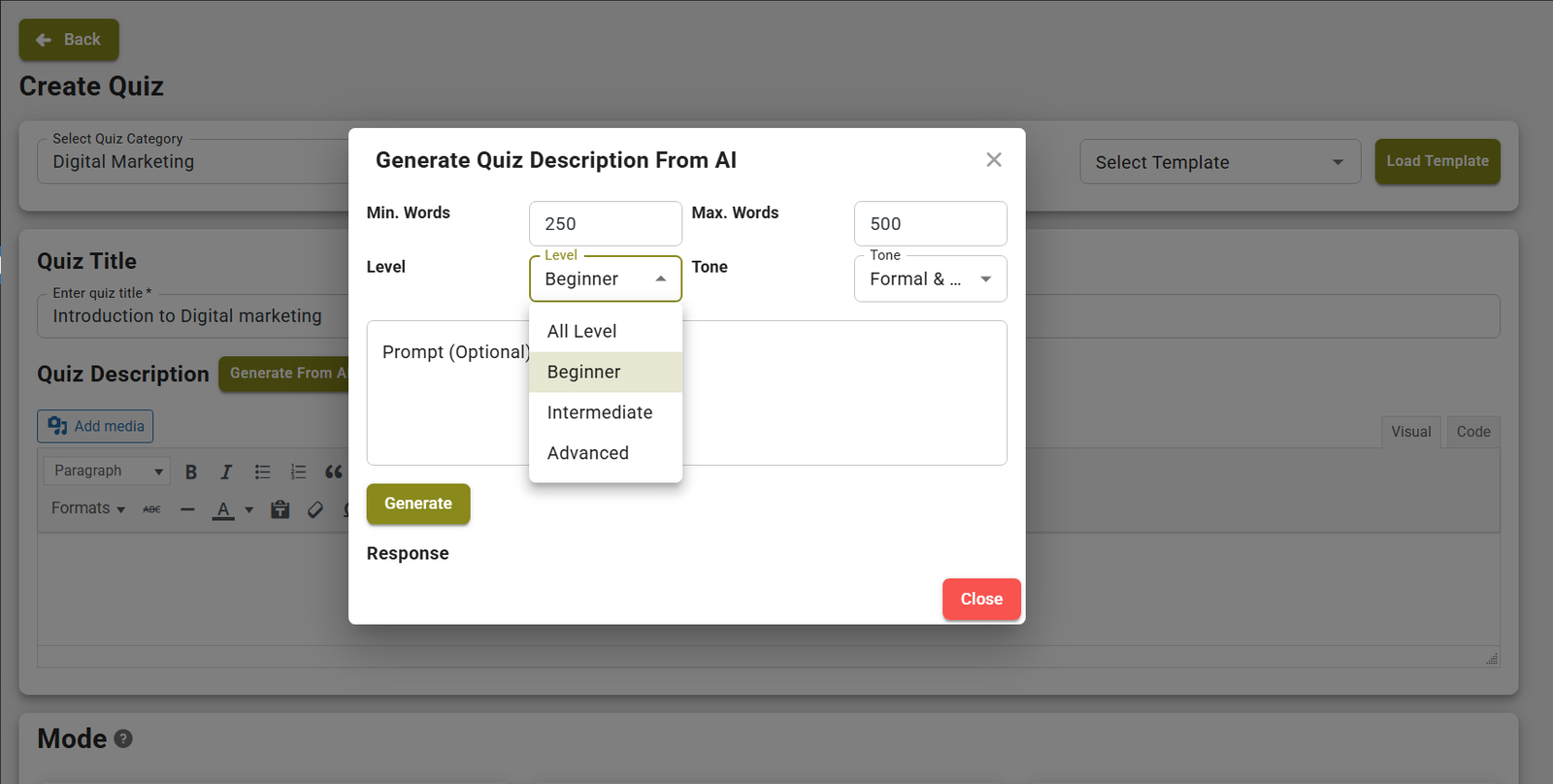
Task: Click the Mode help question mark icon
Action: (x=123, y=738)
